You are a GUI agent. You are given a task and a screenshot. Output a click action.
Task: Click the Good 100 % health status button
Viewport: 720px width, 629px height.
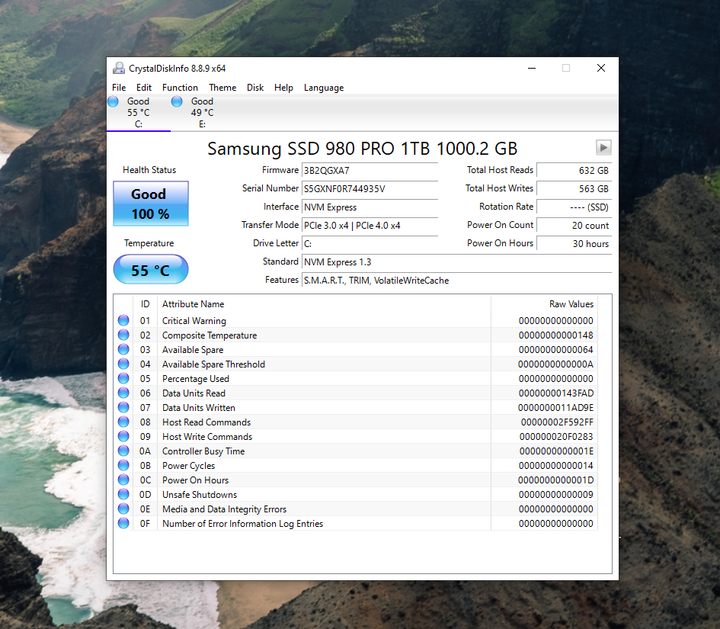point(151,203)
